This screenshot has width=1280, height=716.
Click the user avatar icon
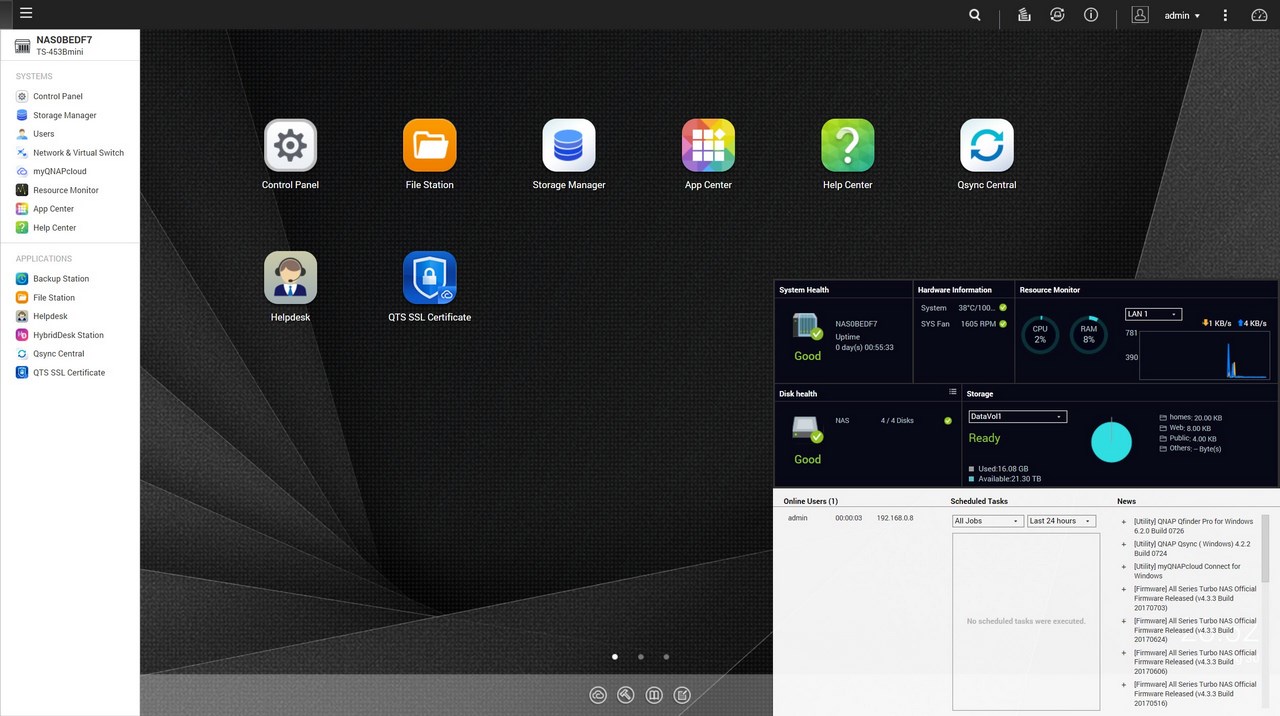1140,15
